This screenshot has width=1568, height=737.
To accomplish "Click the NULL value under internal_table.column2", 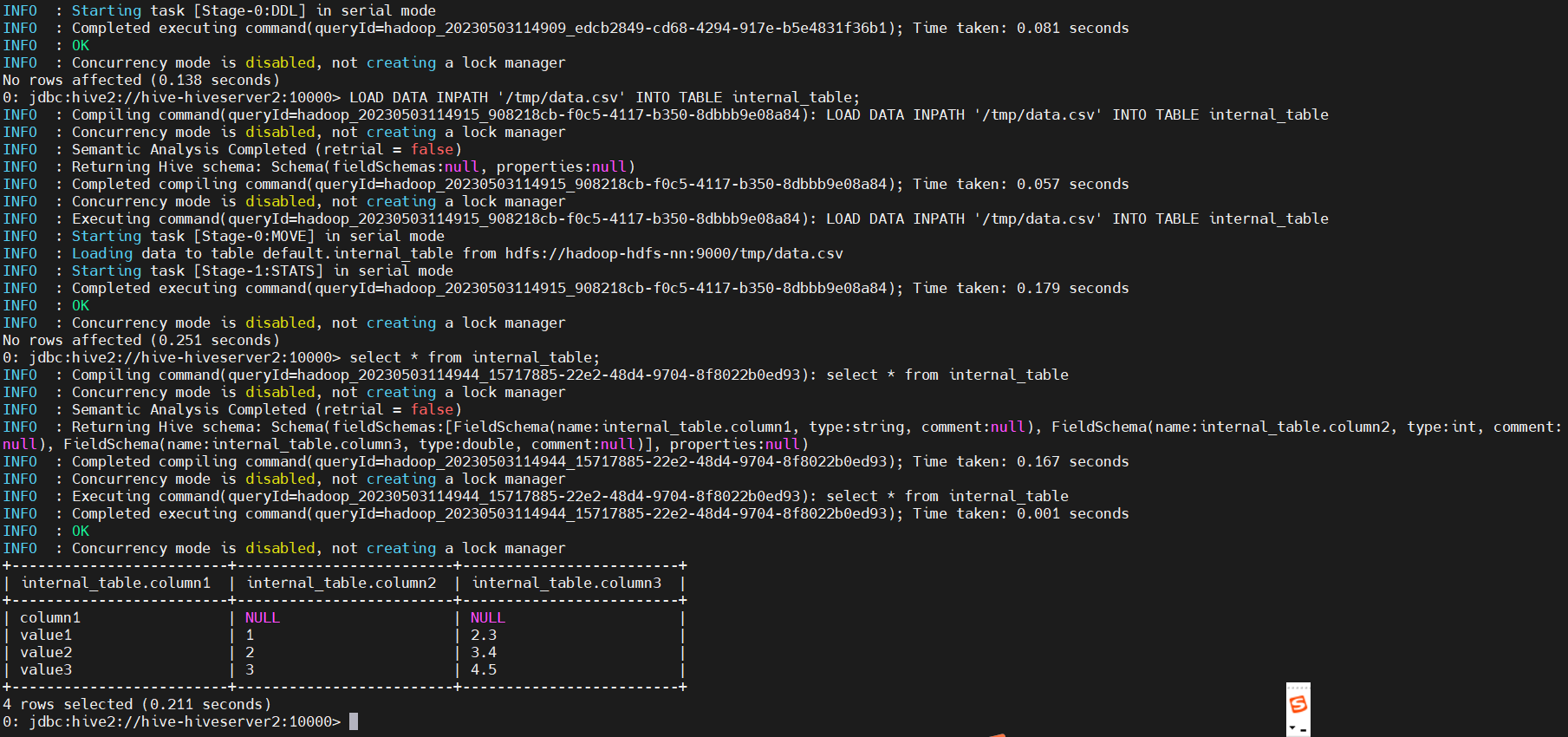I will pos(262,617).
